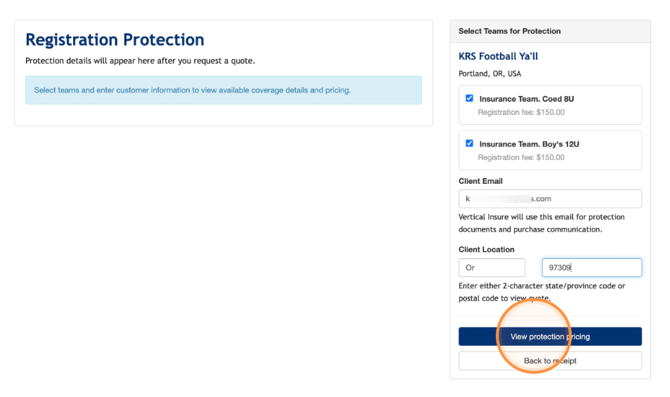Image resolution: width=670 pixels, height=397 pixels.
Task: Select the Insurance Team. Coed 8U card
Action: pyautogui.click(x=550, y=105)
